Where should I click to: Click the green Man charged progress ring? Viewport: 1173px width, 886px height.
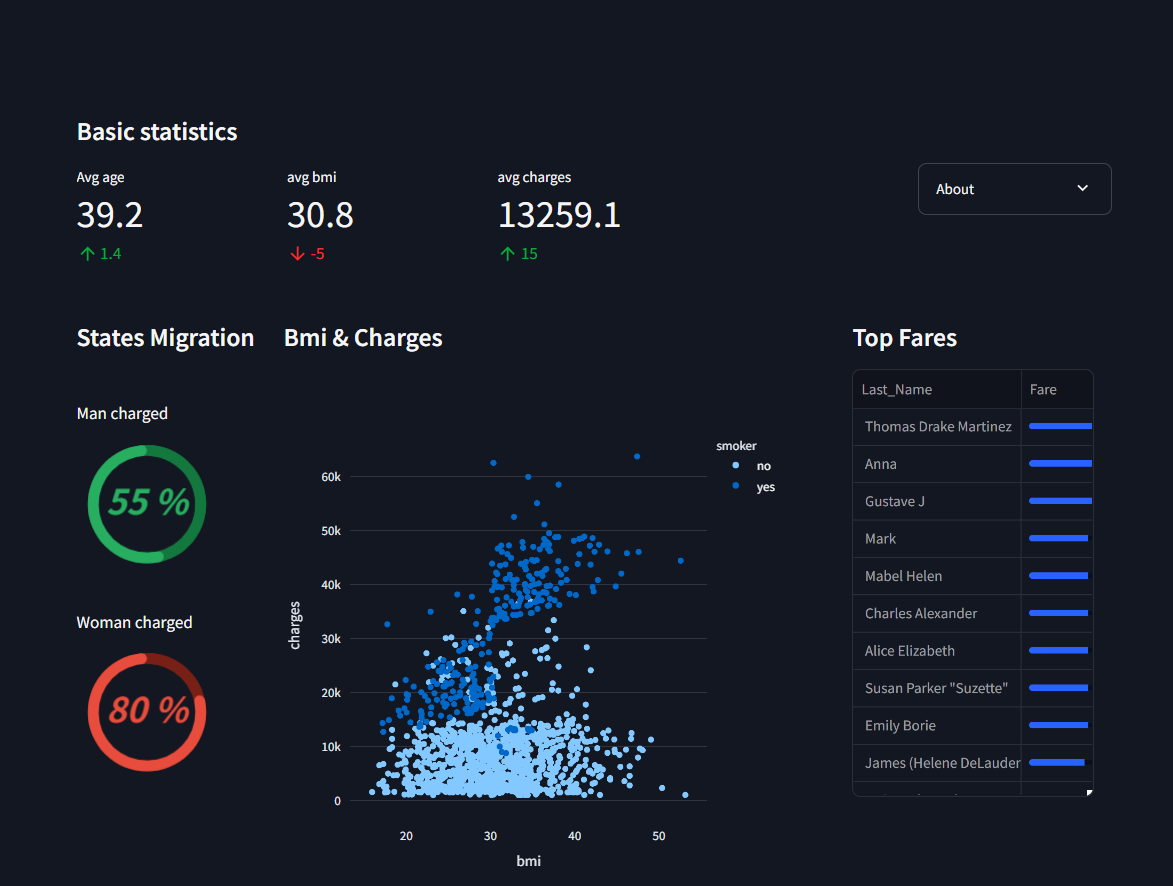pos(147,504)
